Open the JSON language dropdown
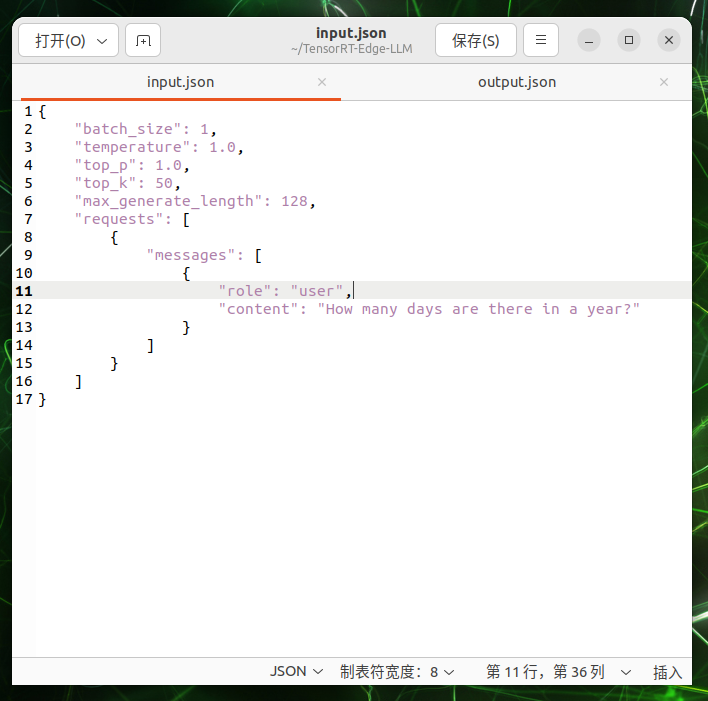Viewport: 708px width, 701px height. pyautogui.click(x=296, y=671)
